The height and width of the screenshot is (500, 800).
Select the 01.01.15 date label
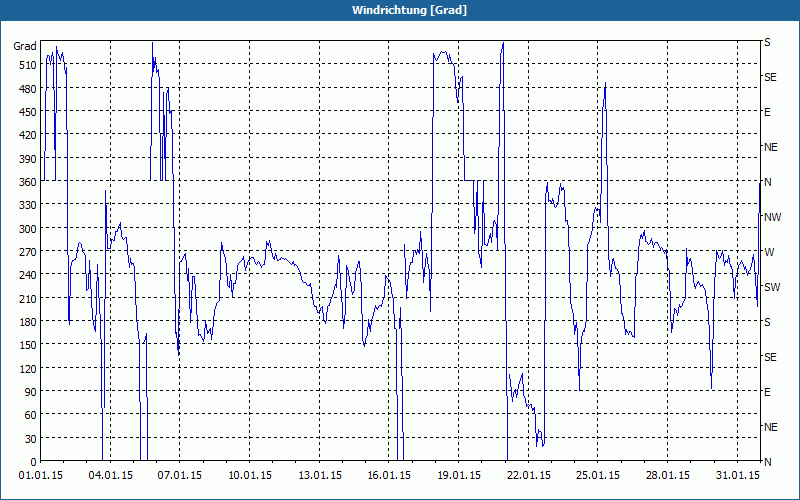(x=41, y=476)
